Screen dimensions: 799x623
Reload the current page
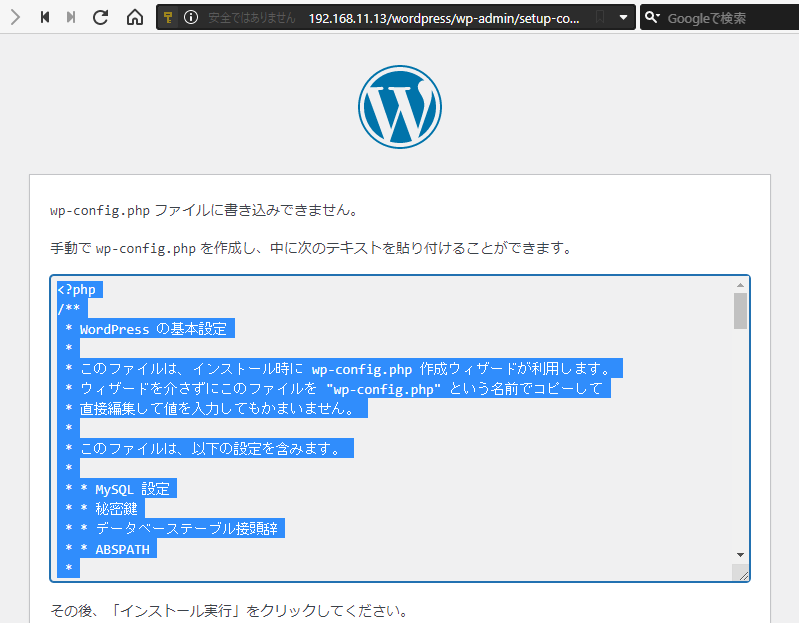[100, 17]
